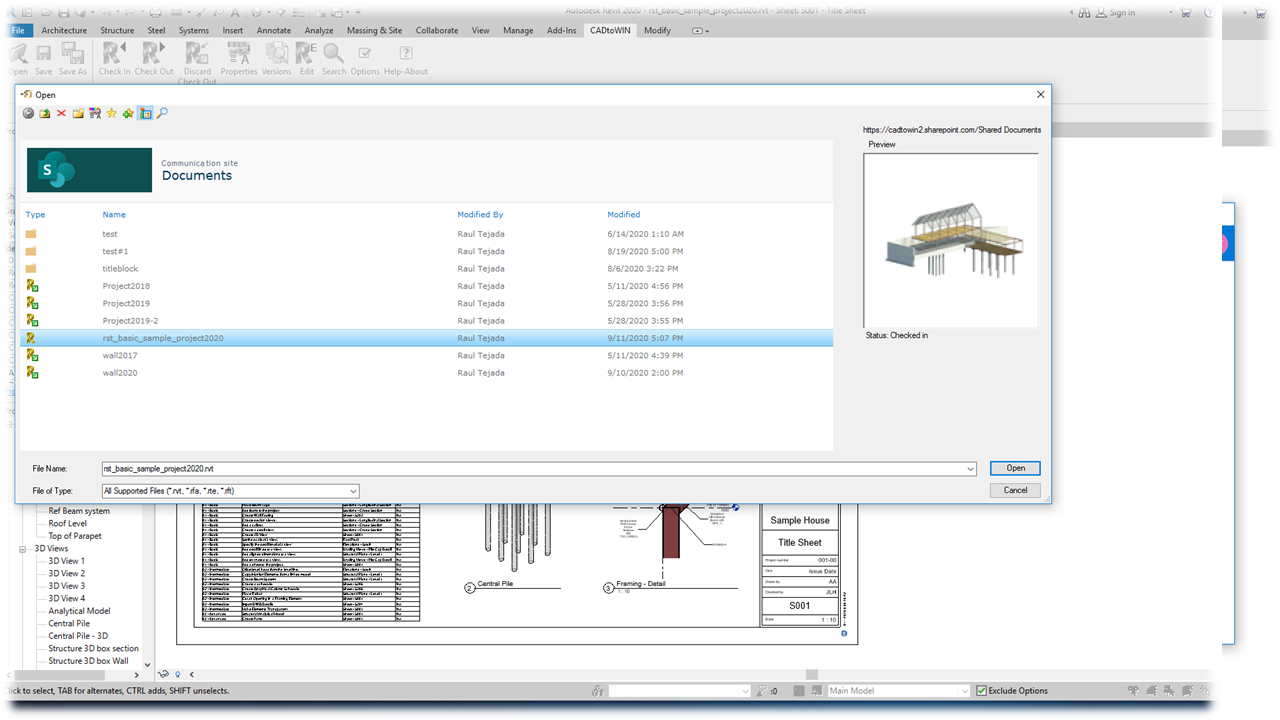Open the Annotate ribbon tab
Image resolution: width=1280 pixels, height=720 pixels.
point(273,31)
